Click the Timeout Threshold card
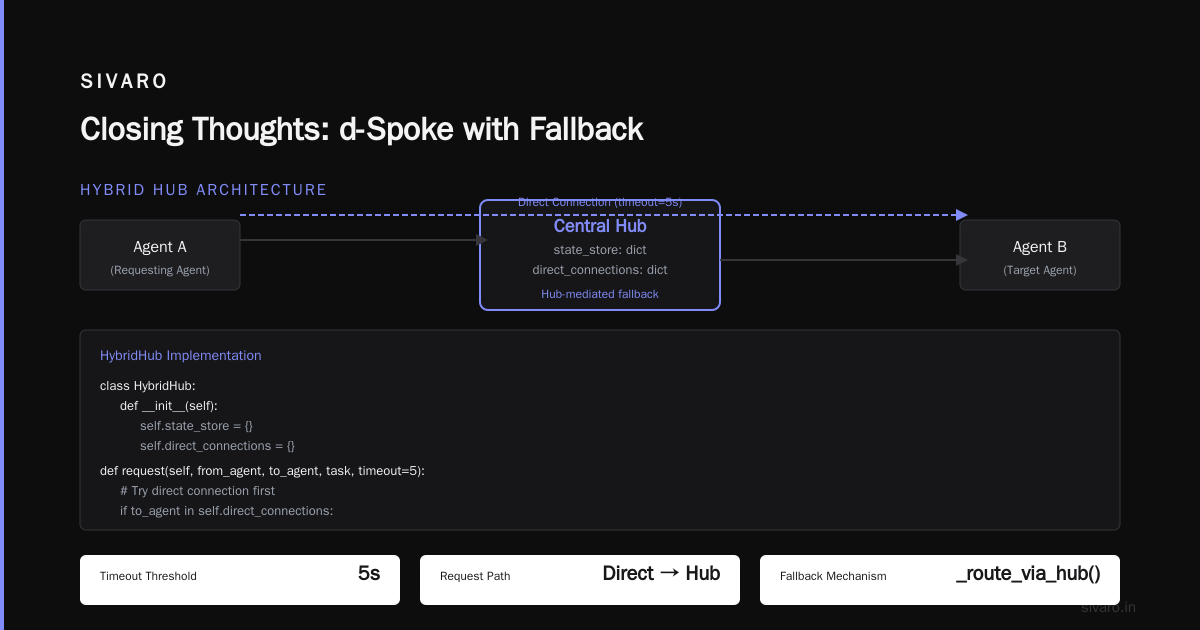 tap(240, 580)
